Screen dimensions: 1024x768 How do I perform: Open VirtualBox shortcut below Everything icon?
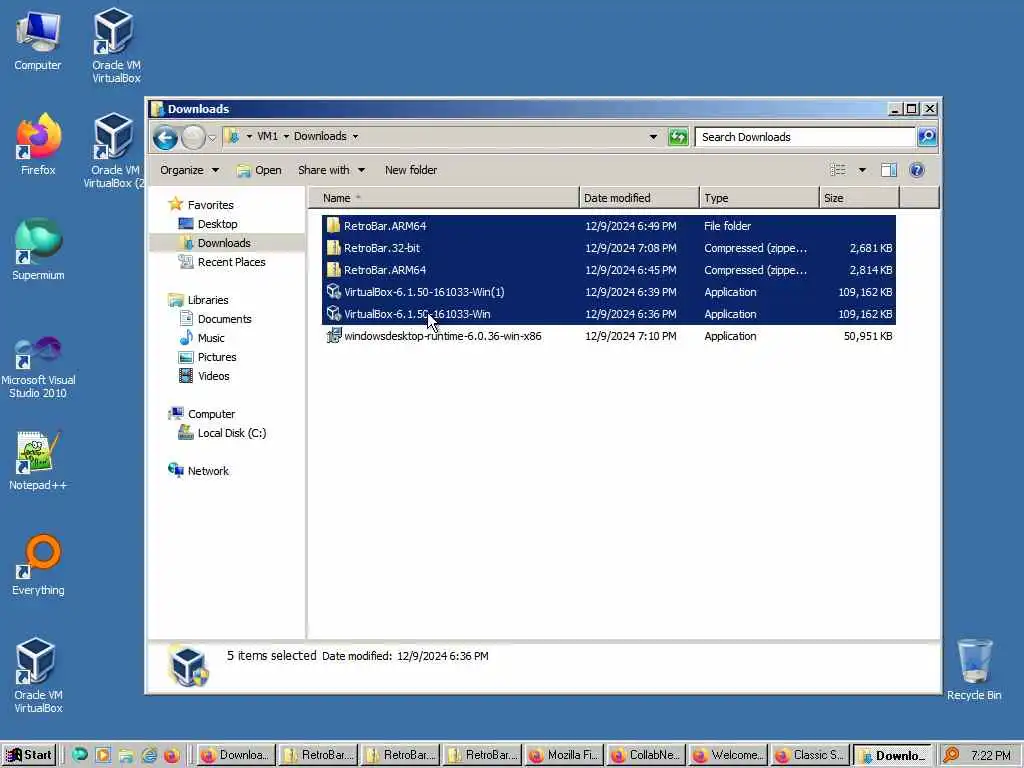click(38, 675)
